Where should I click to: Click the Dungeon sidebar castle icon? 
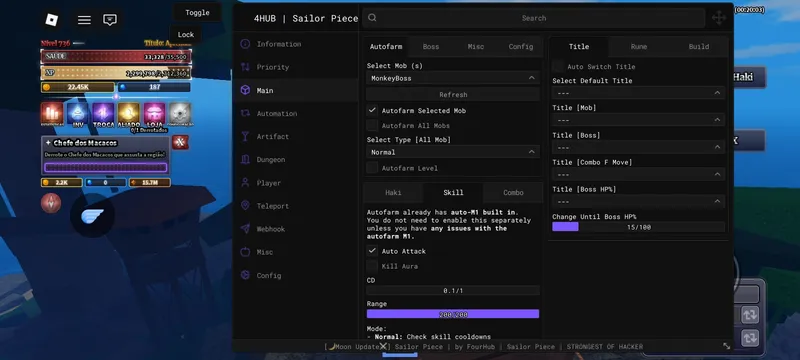pos(245,160)
